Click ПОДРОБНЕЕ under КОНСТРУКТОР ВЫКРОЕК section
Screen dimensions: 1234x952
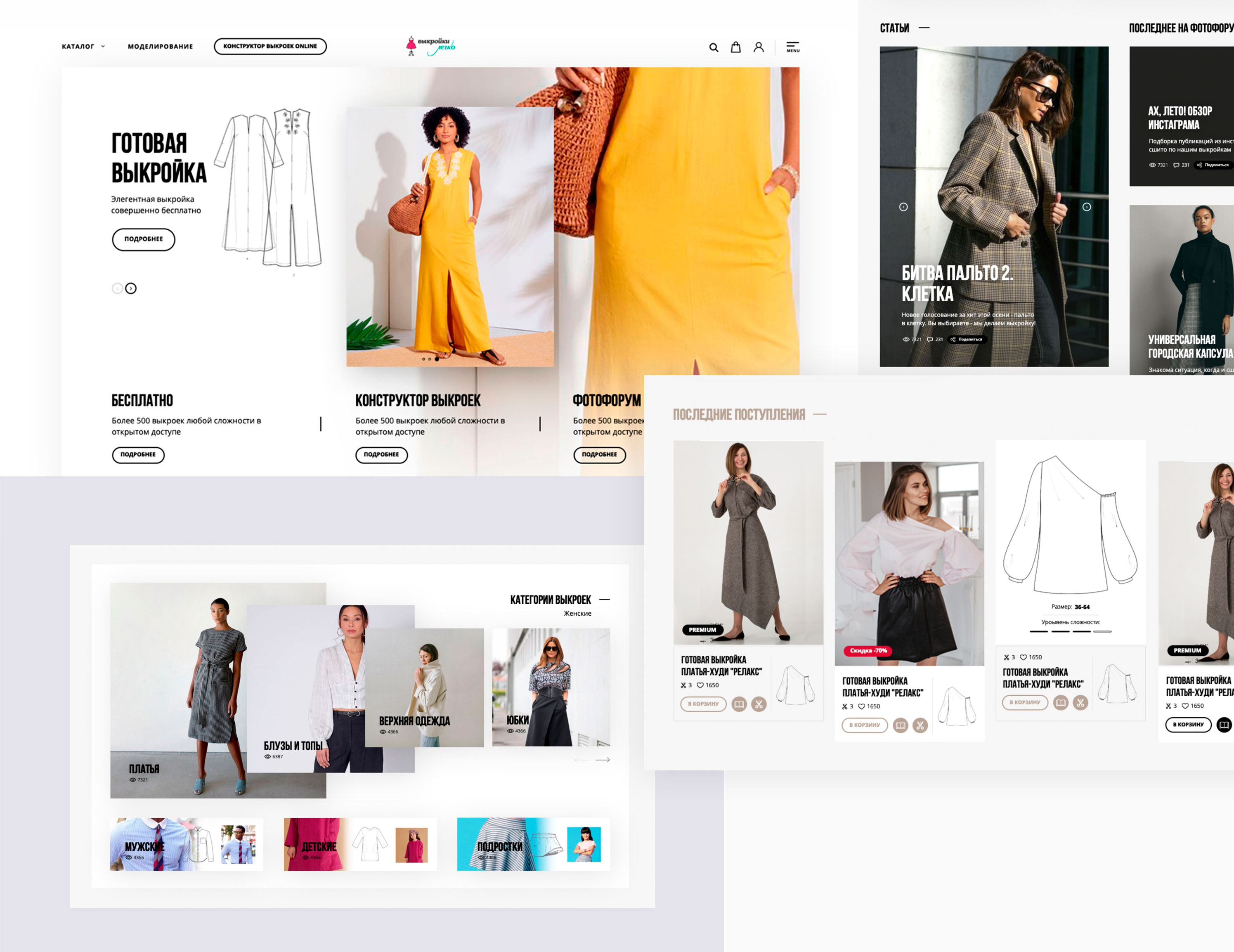(381, 455)
